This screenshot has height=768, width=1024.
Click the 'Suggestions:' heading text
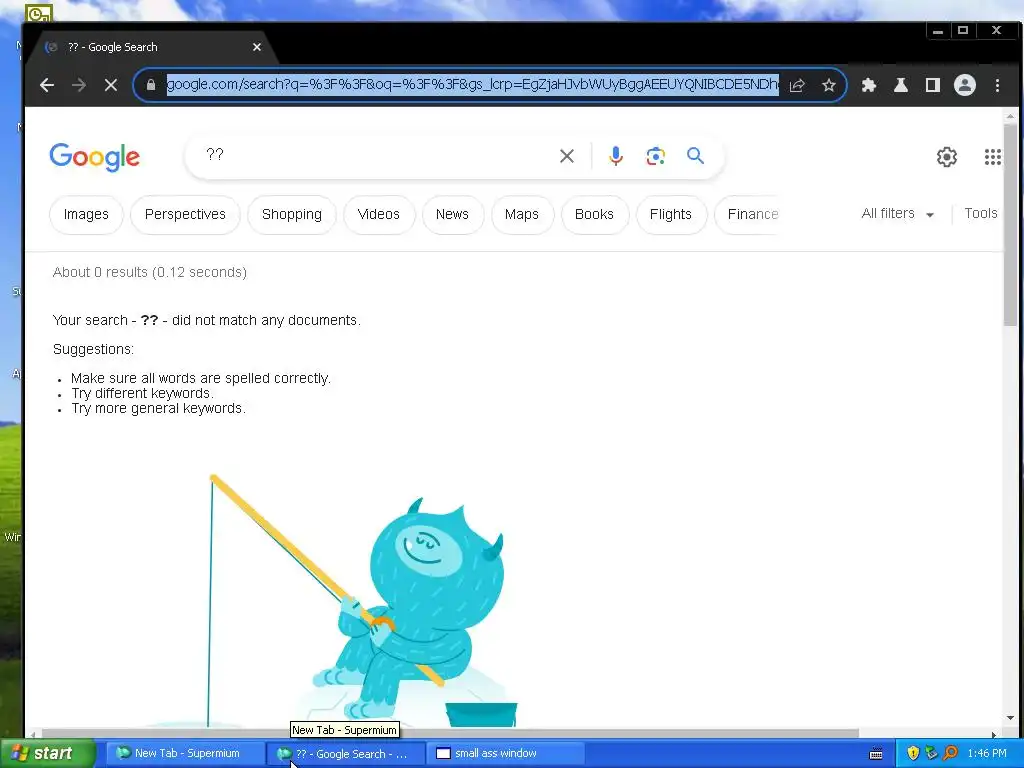(93, 349)
